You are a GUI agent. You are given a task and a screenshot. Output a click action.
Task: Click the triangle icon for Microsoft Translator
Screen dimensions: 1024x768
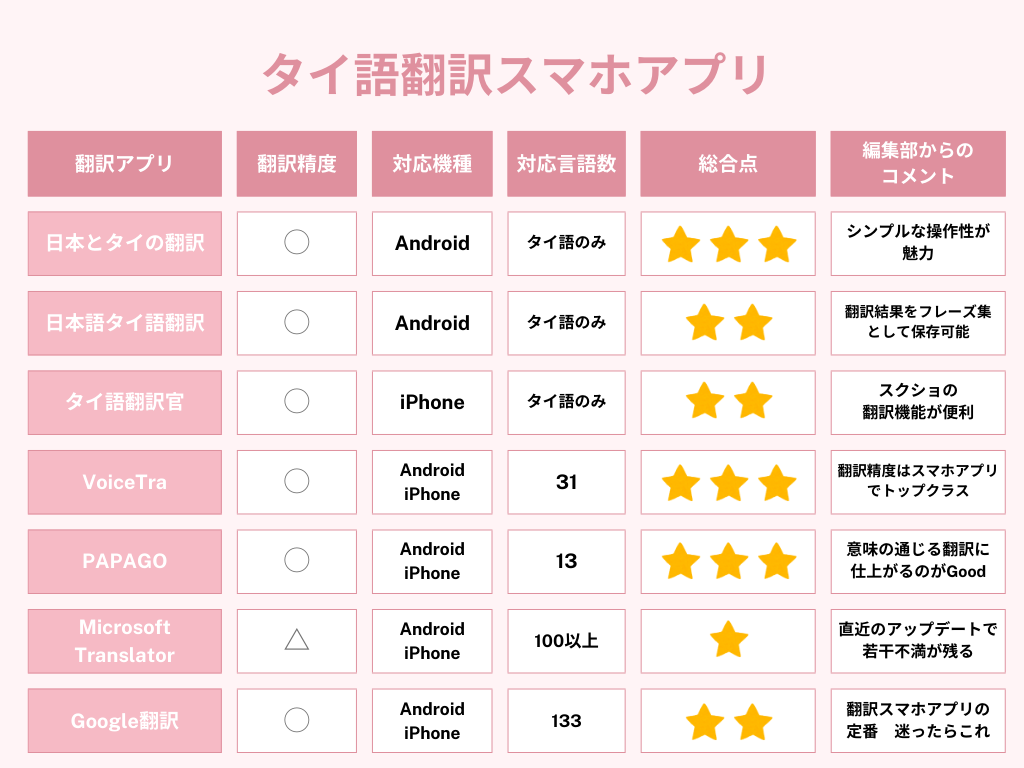click(x=297, y=640)
